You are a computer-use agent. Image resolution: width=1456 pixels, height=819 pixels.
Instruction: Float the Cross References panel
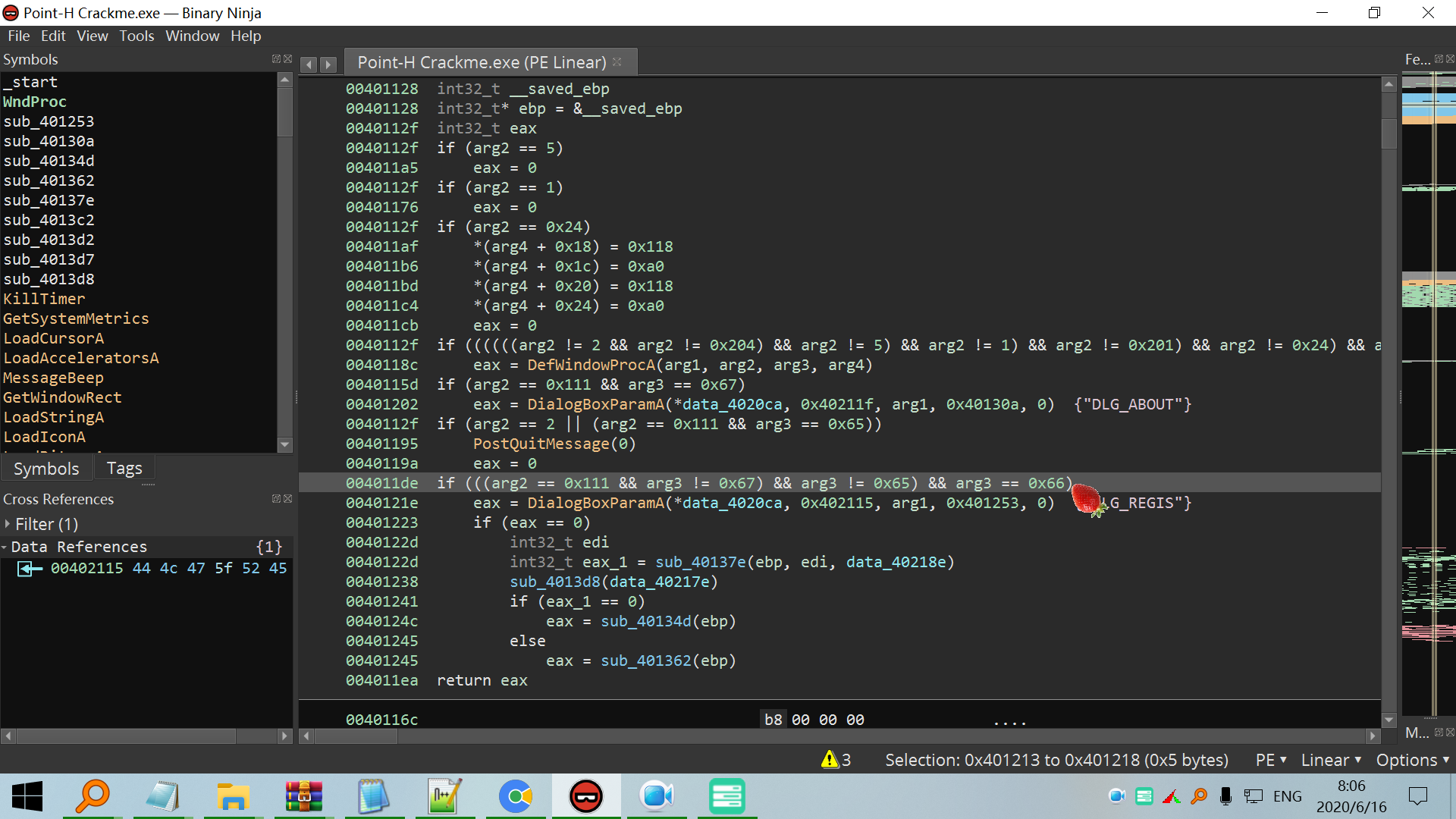[x=276, y=499]
